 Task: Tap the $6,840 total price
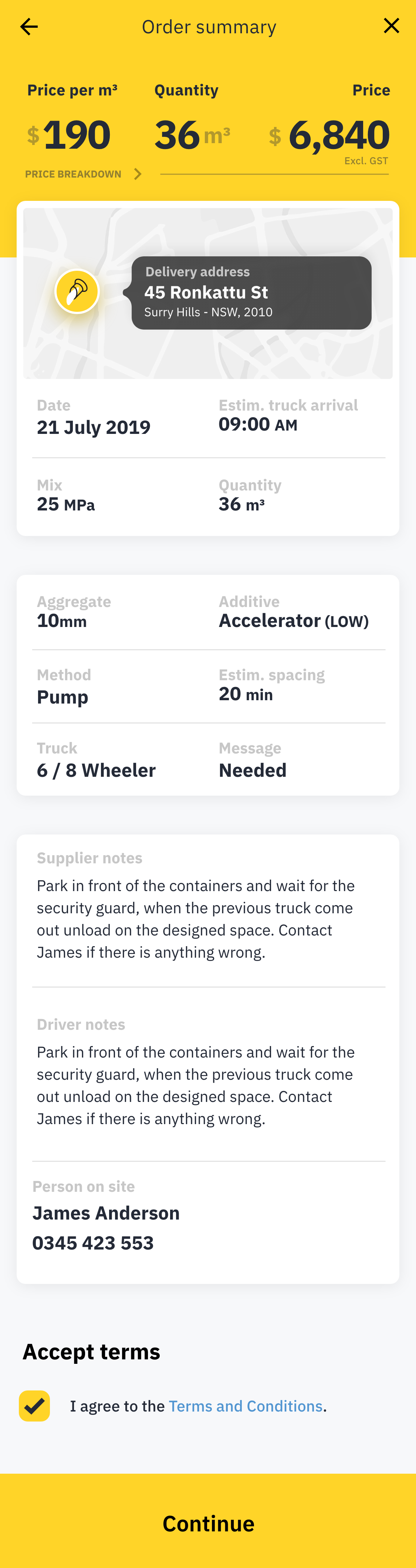338,135
